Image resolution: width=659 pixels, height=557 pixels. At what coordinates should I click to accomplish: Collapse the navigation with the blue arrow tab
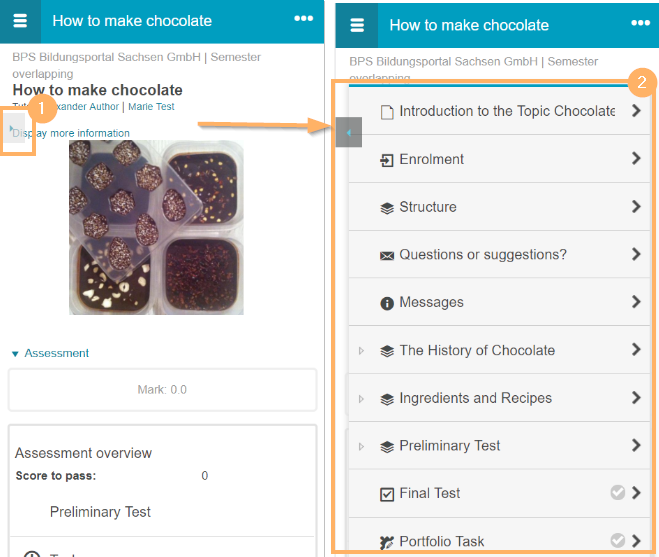coord(348,131)
